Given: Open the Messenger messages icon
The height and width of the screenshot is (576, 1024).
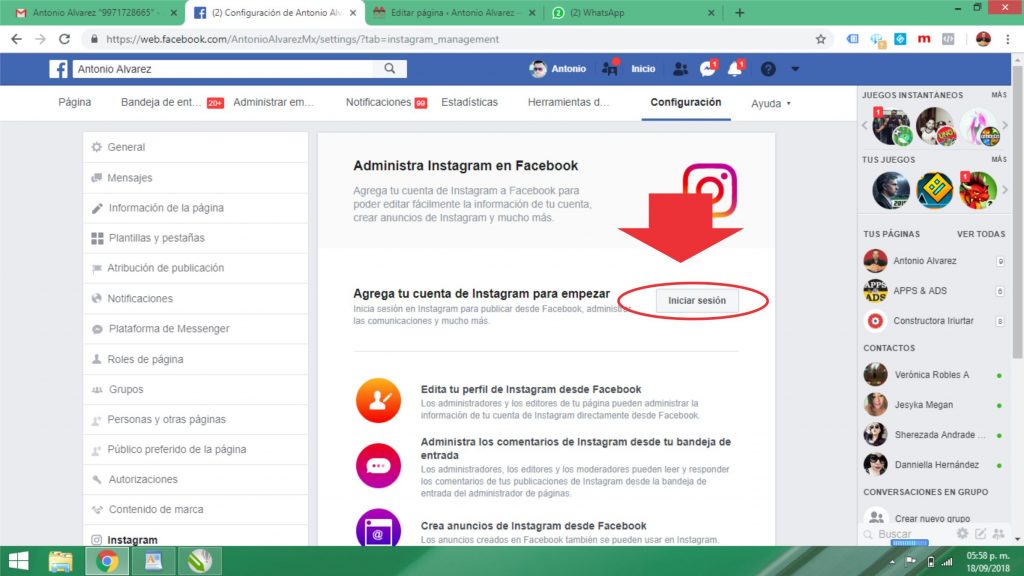Looking at the screenshot, I should pyautogui.click(x=708, y=69).
